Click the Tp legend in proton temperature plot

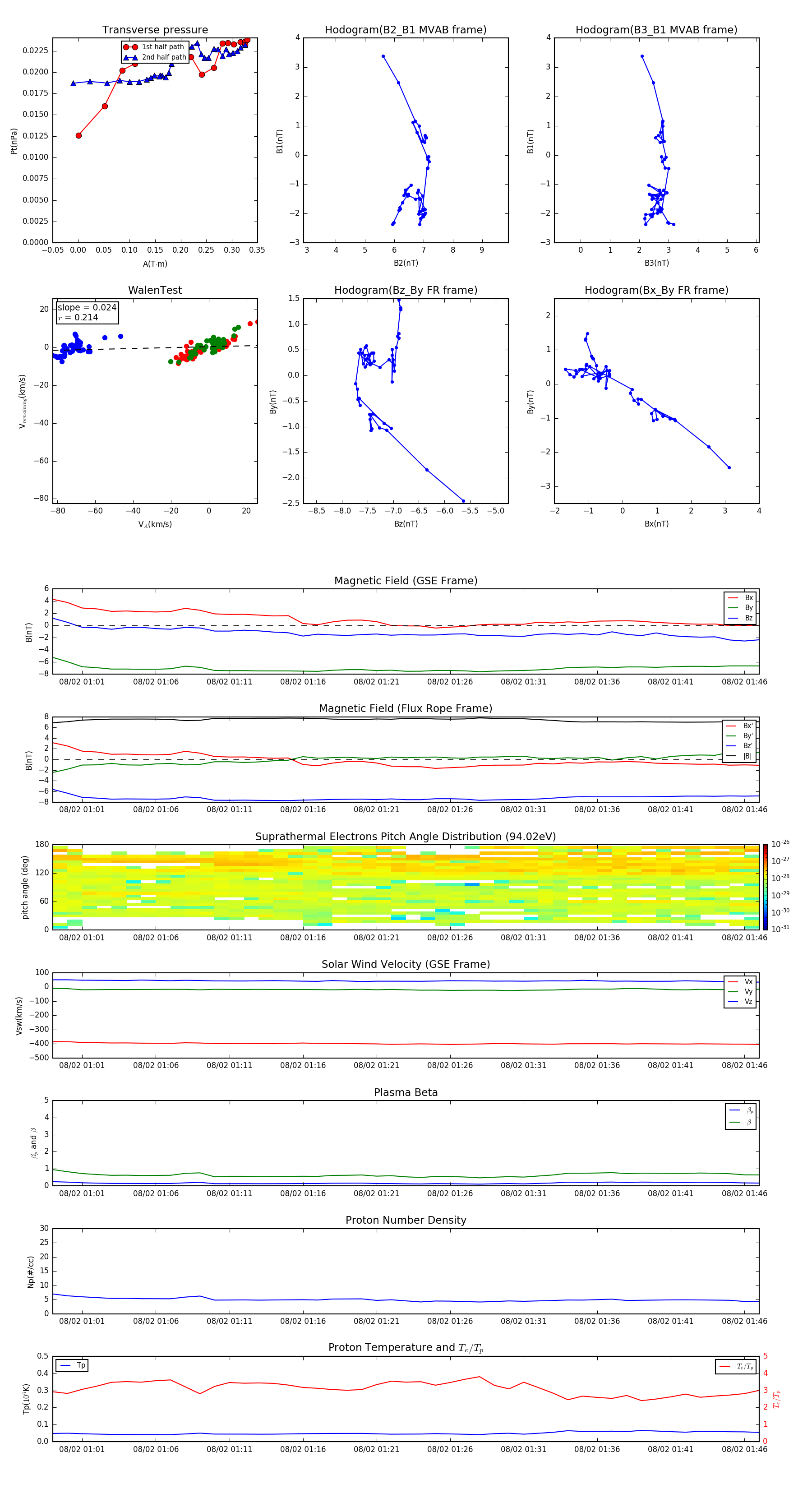pos(72,1365)
